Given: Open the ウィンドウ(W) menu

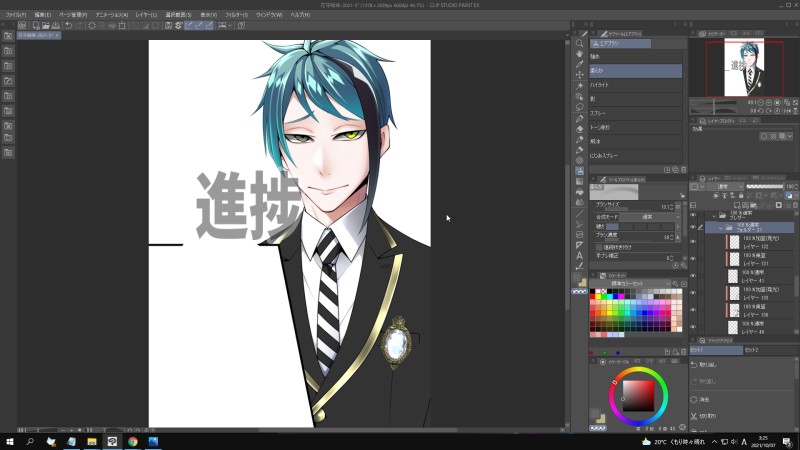Looking at the screenshot, I should [269, 15].
